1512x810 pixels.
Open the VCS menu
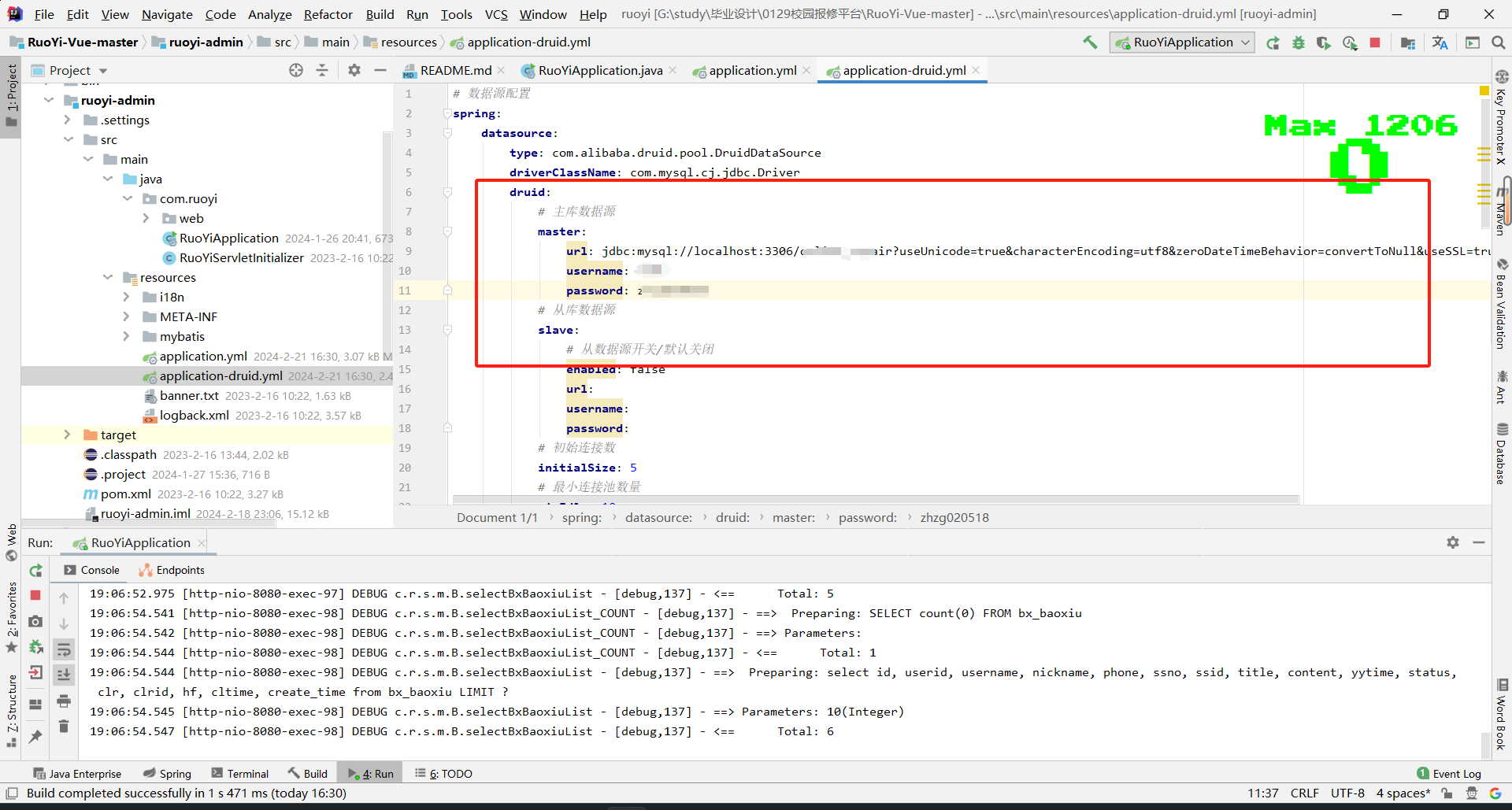click(496, 14)
